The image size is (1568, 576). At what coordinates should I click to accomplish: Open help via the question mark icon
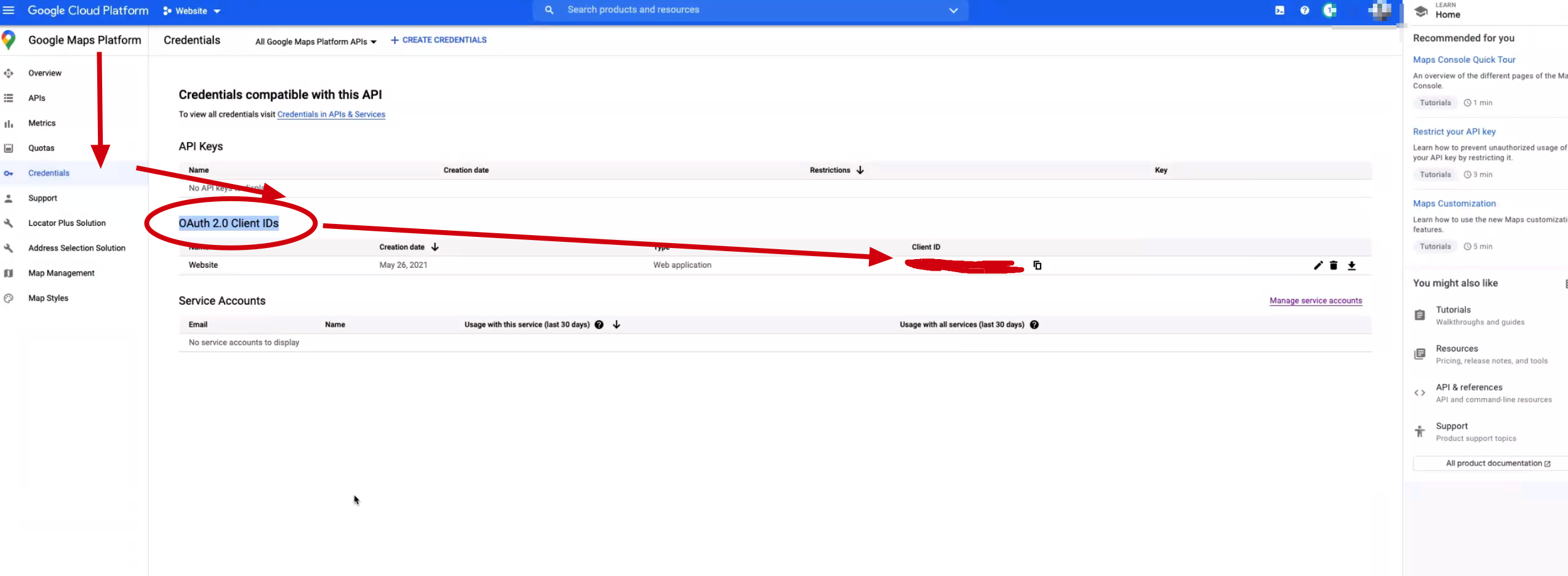tap(1304, 10)
